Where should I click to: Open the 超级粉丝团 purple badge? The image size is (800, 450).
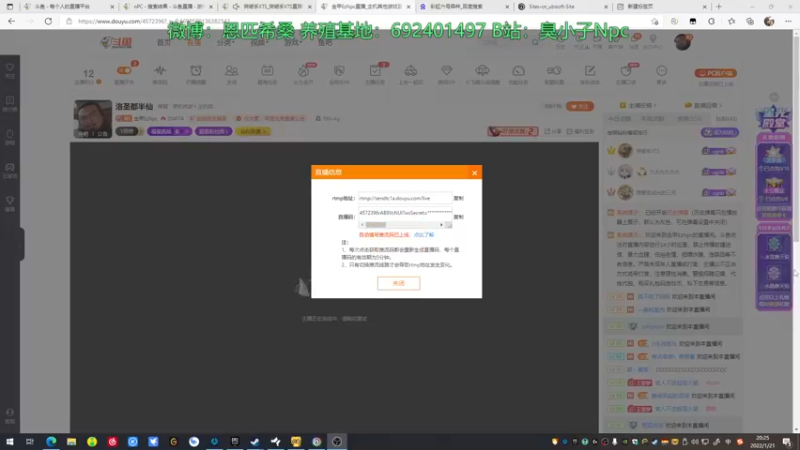(x=213, y=131)
